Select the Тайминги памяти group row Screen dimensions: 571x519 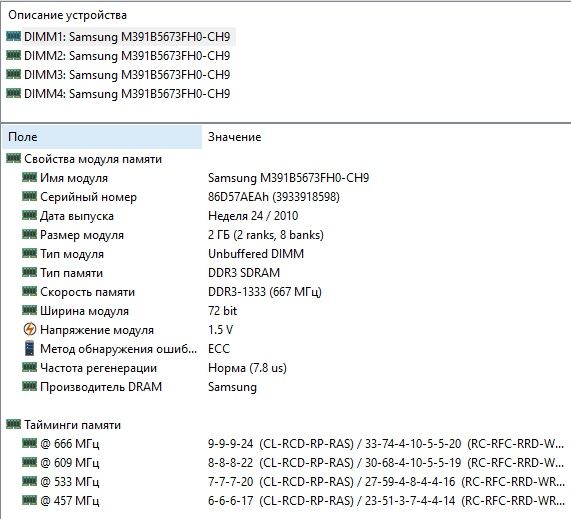click(x=72, y=425)
